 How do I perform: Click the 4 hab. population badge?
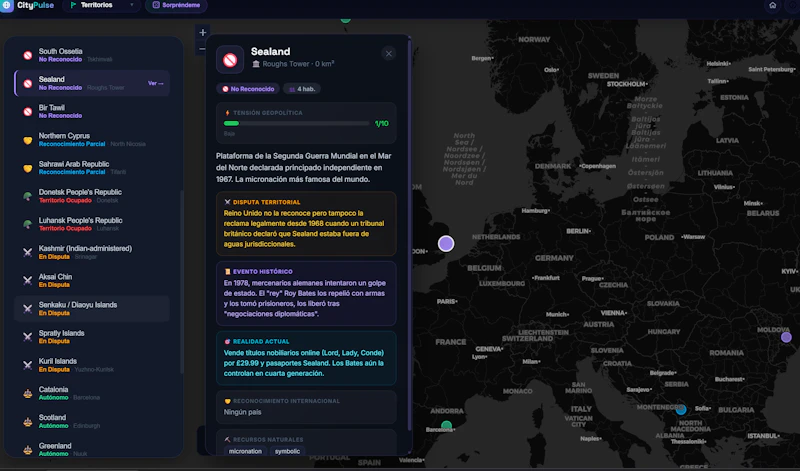[x=302, y=89]
